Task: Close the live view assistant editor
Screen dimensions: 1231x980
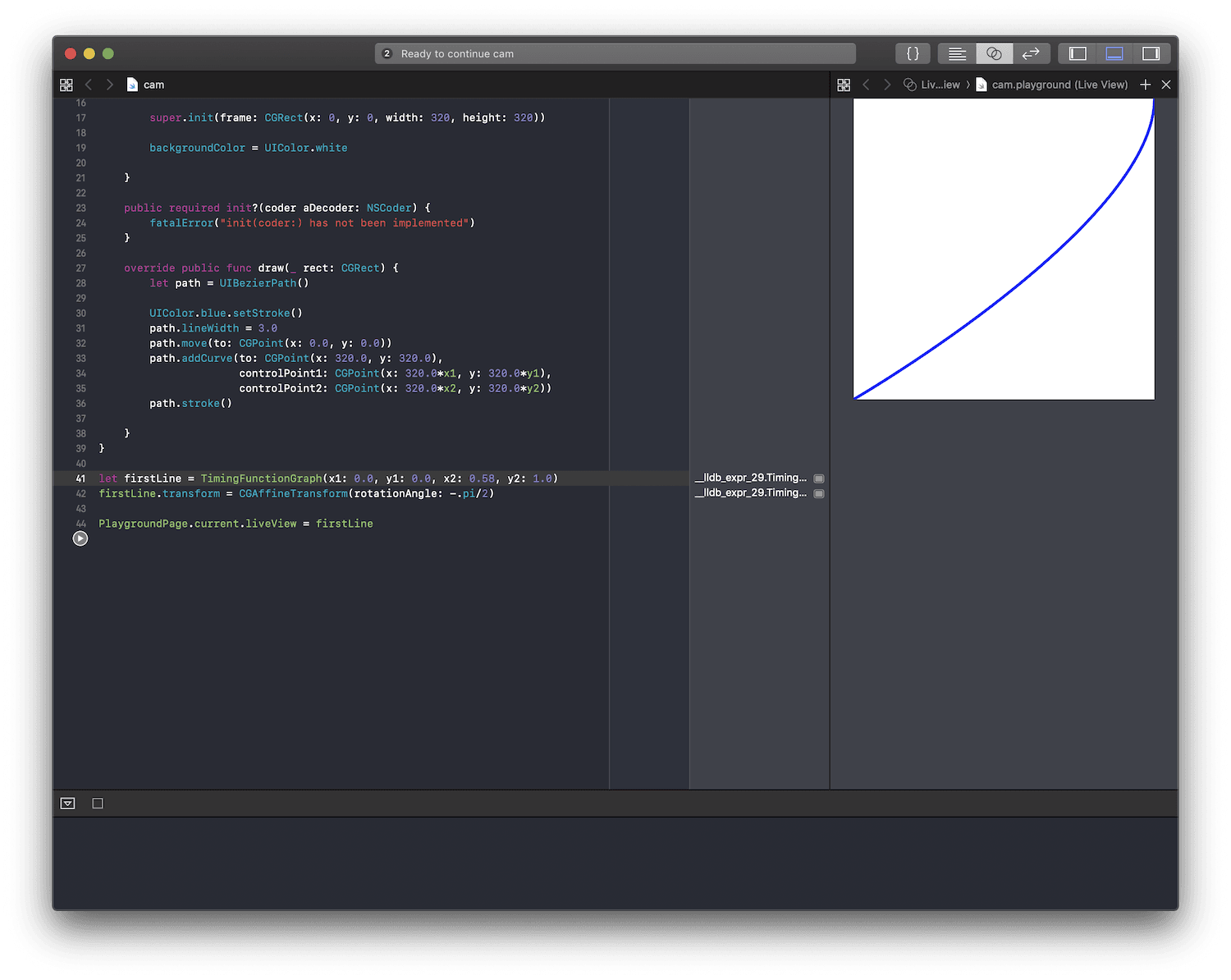Action: [1166, 85]
